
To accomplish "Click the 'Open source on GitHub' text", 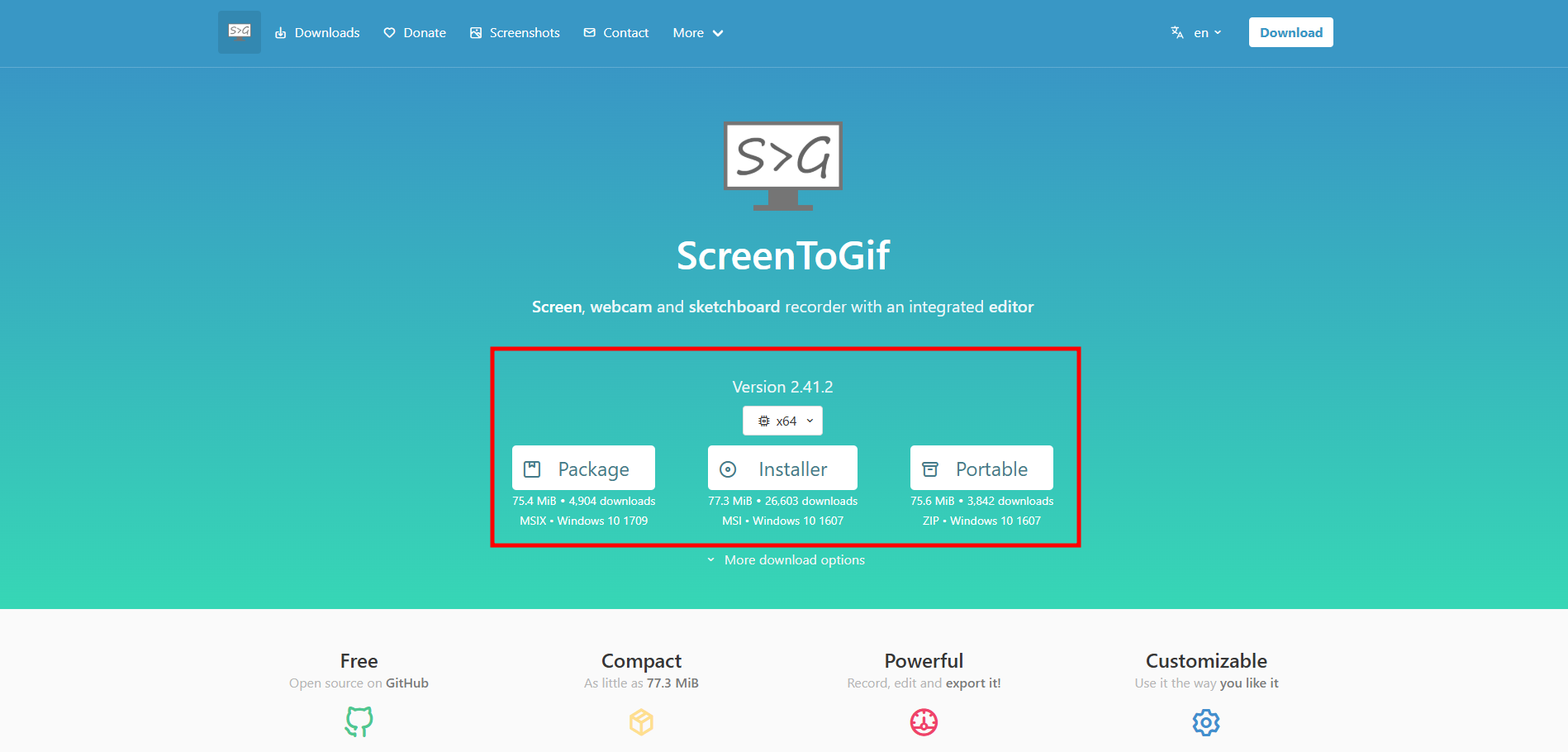I will pyautogui.click(x=359, y=683).
